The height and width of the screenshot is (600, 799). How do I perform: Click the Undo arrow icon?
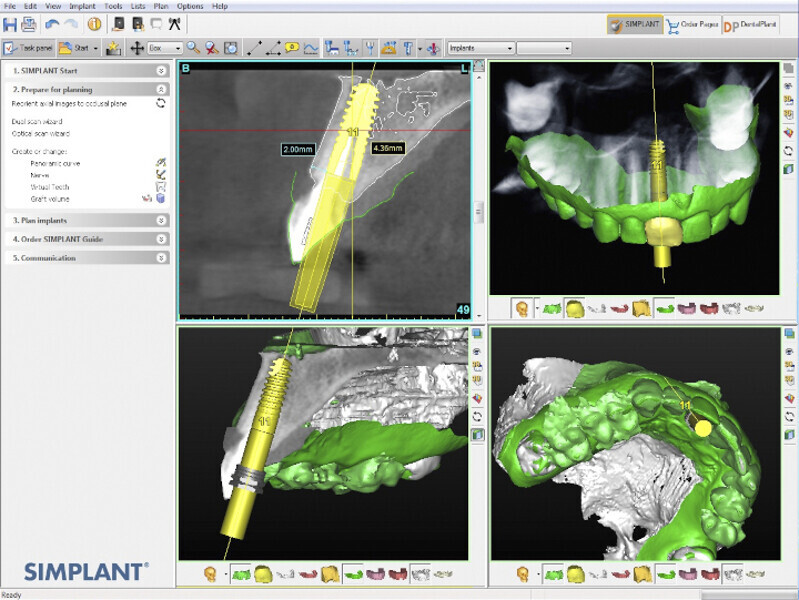click(52, 24)
